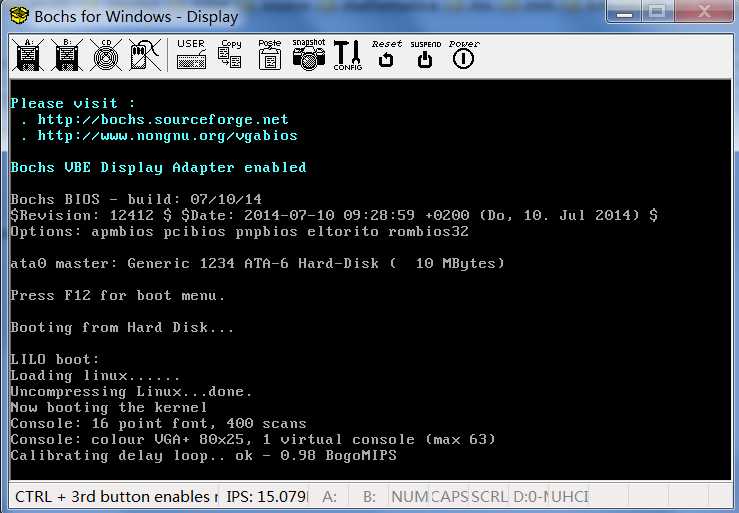
Task: Click the 'ata0 master: Generic 1234' line
Action: 257,263
